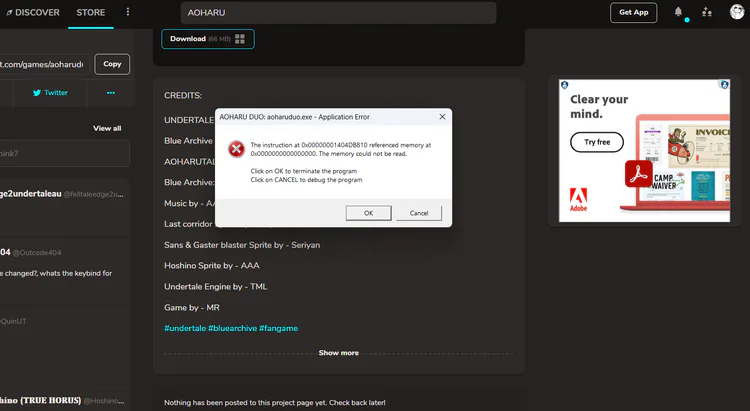Open the notifications bell icon
Image resolution: width=750 pixels, height=411 pixels.
(x=678, y=12)
